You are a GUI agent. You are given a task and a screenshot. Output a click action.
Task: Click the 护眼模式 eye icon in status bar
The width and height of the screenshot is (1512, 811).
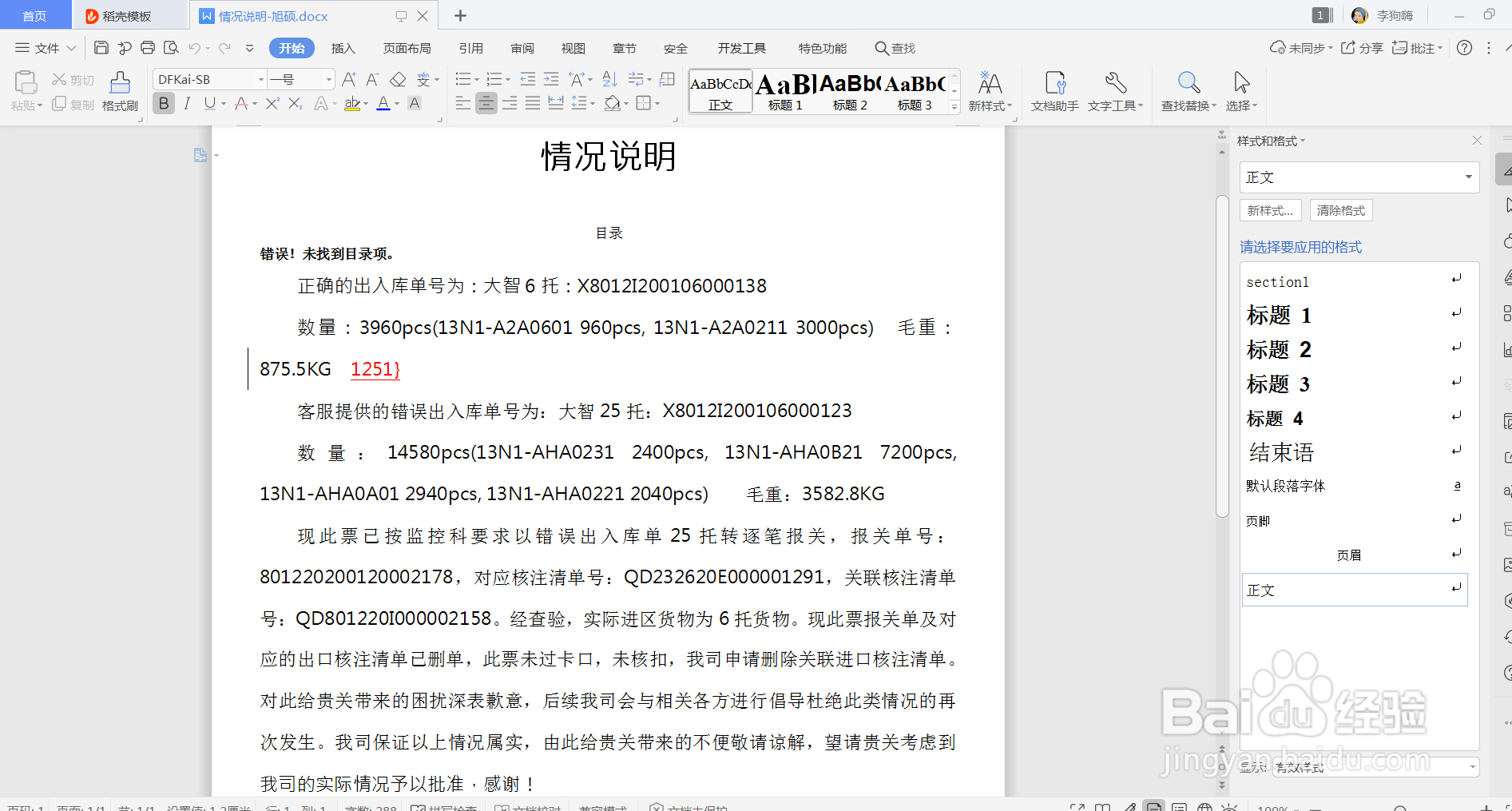pyautogui.click(x=1231, y=807)
